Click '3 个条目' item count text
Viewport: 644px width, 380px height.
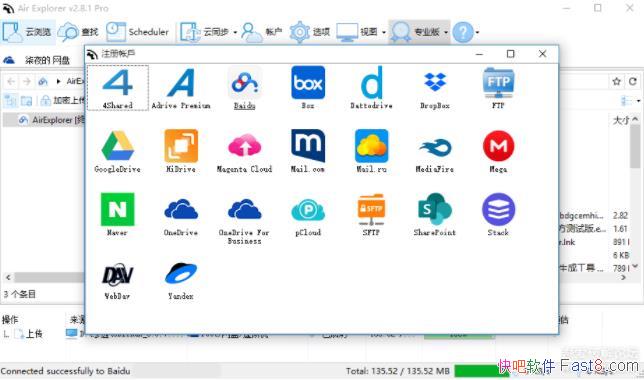pos(20,294)
